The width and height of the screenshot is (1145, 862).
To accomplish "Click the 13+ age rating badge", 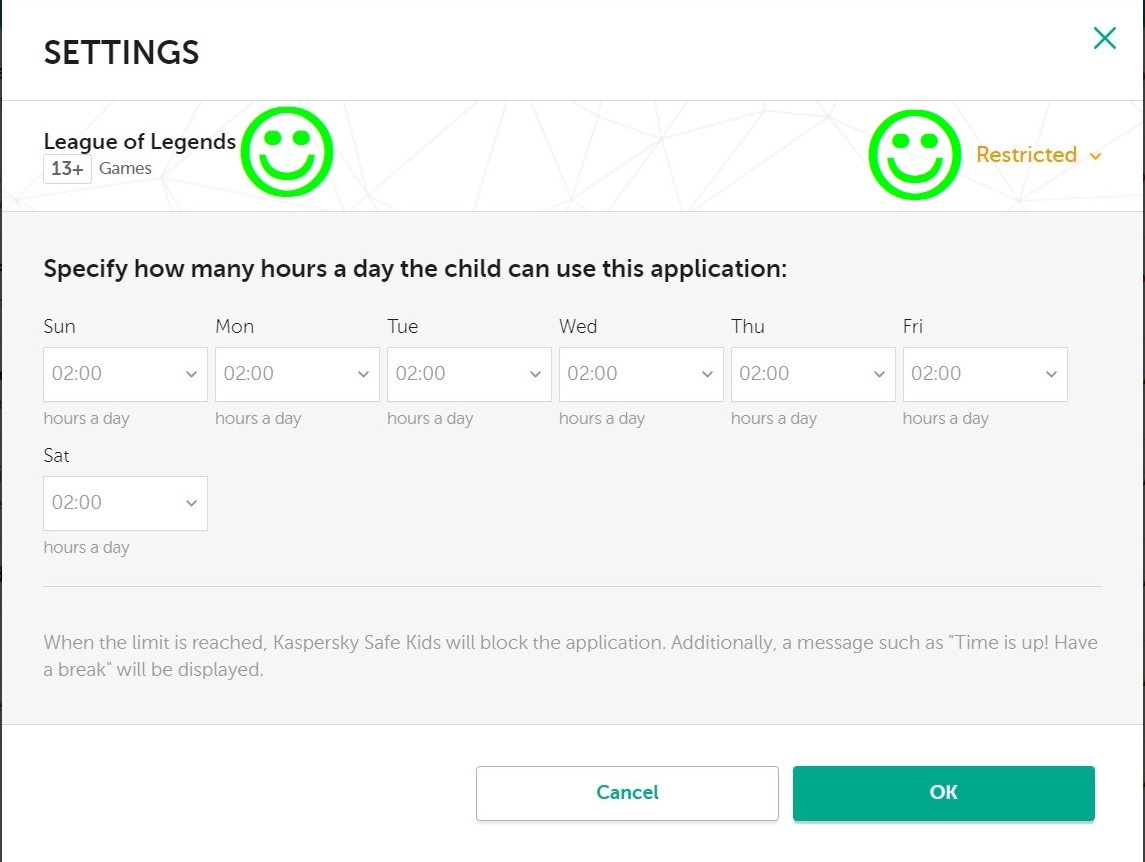I will pos(67,169).
